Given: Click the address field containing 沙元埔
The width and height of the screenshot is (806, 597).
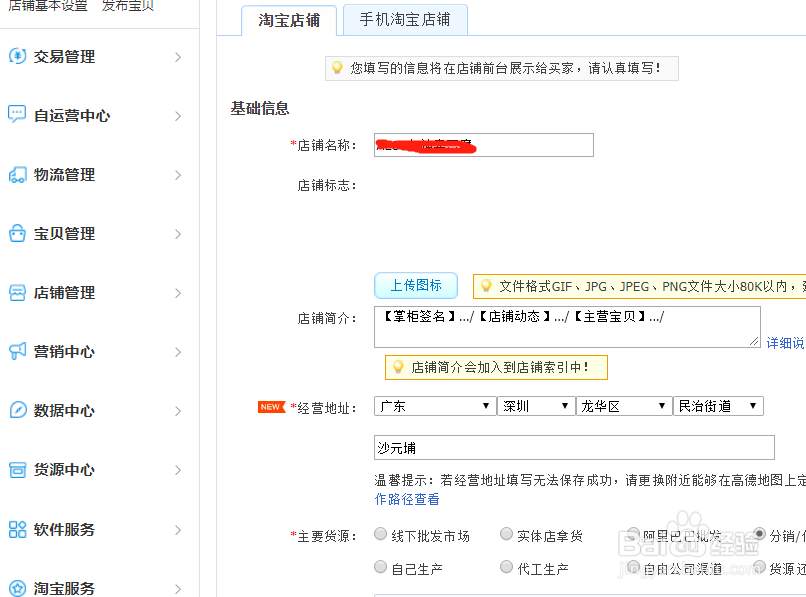Looking at the screenshot, I should pos(574,447).
